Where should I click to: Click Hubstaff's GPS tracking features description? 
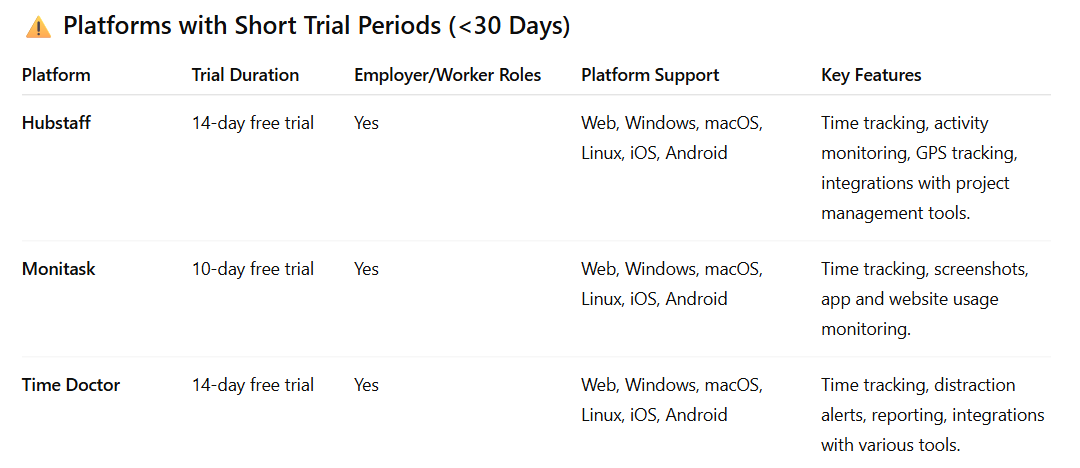(x=920, y=168)
